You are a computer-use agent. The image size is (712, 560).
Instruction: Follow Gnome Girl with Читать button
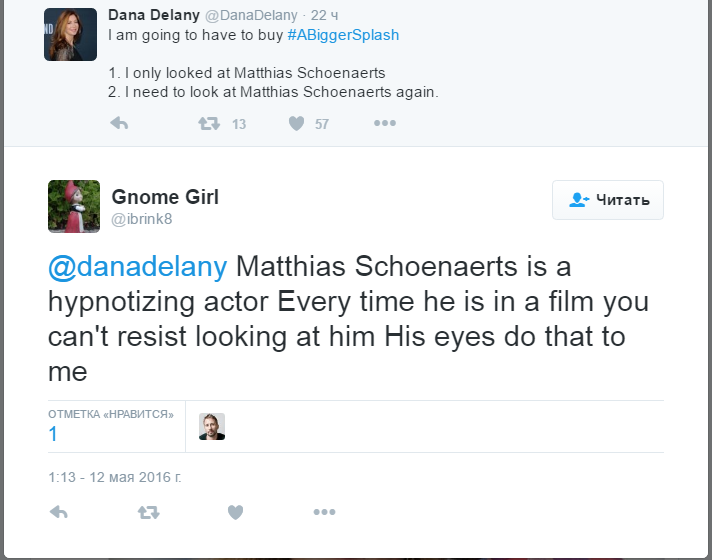(607, 200)
